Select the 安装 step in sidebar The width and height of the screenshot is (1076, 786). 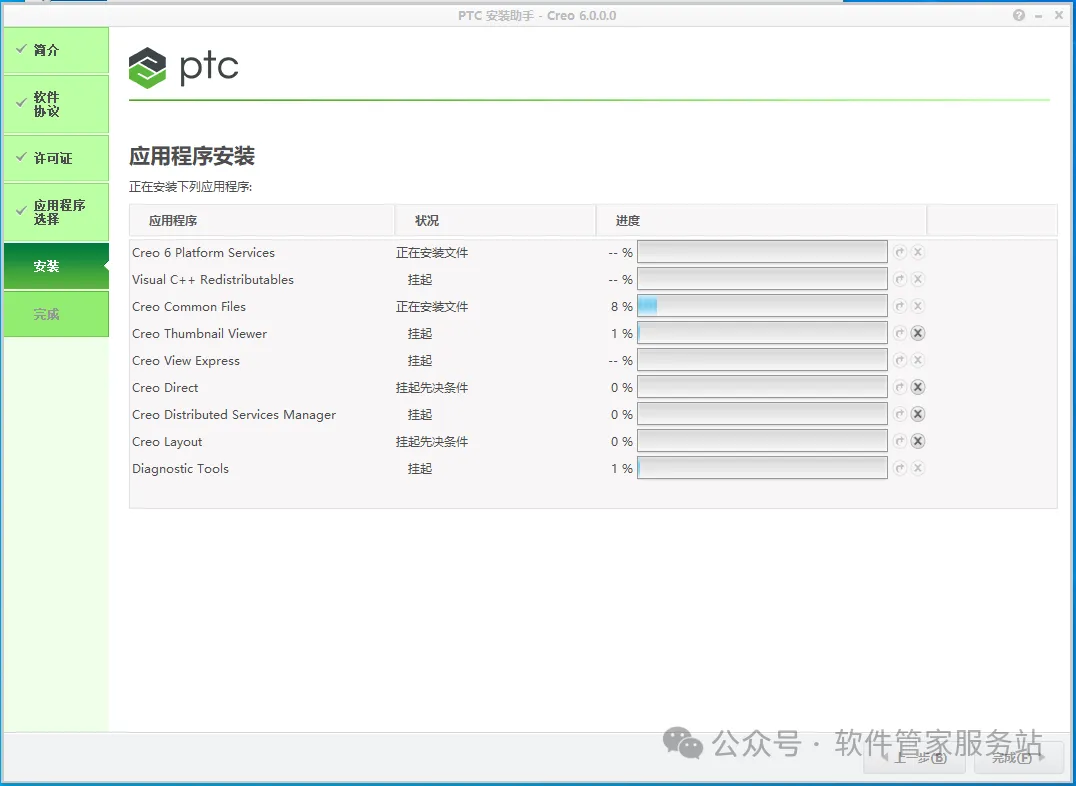[x=56, y=266]
